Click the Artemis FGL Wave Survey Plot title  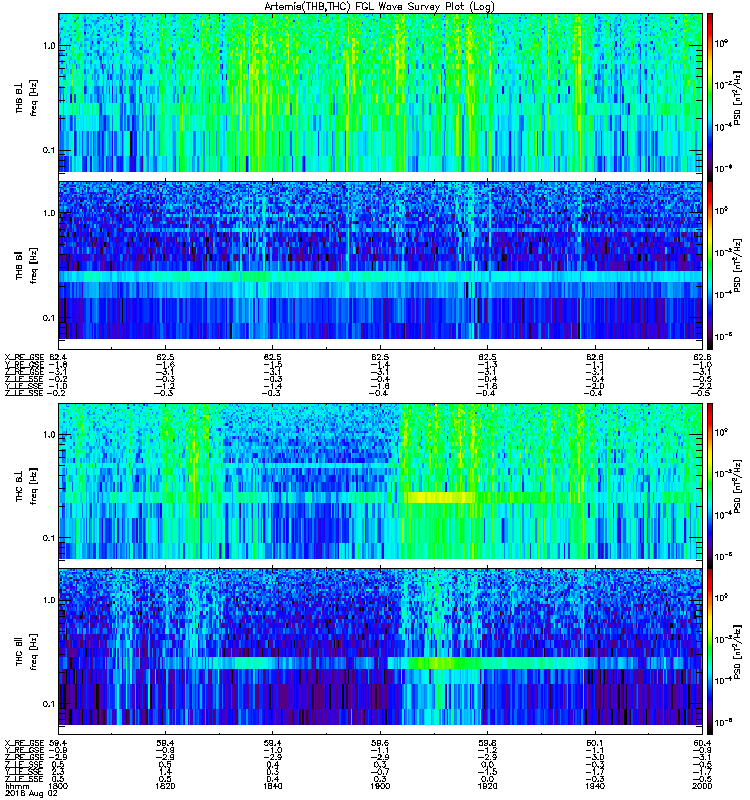pyautogui.click(x=379, y=7)
